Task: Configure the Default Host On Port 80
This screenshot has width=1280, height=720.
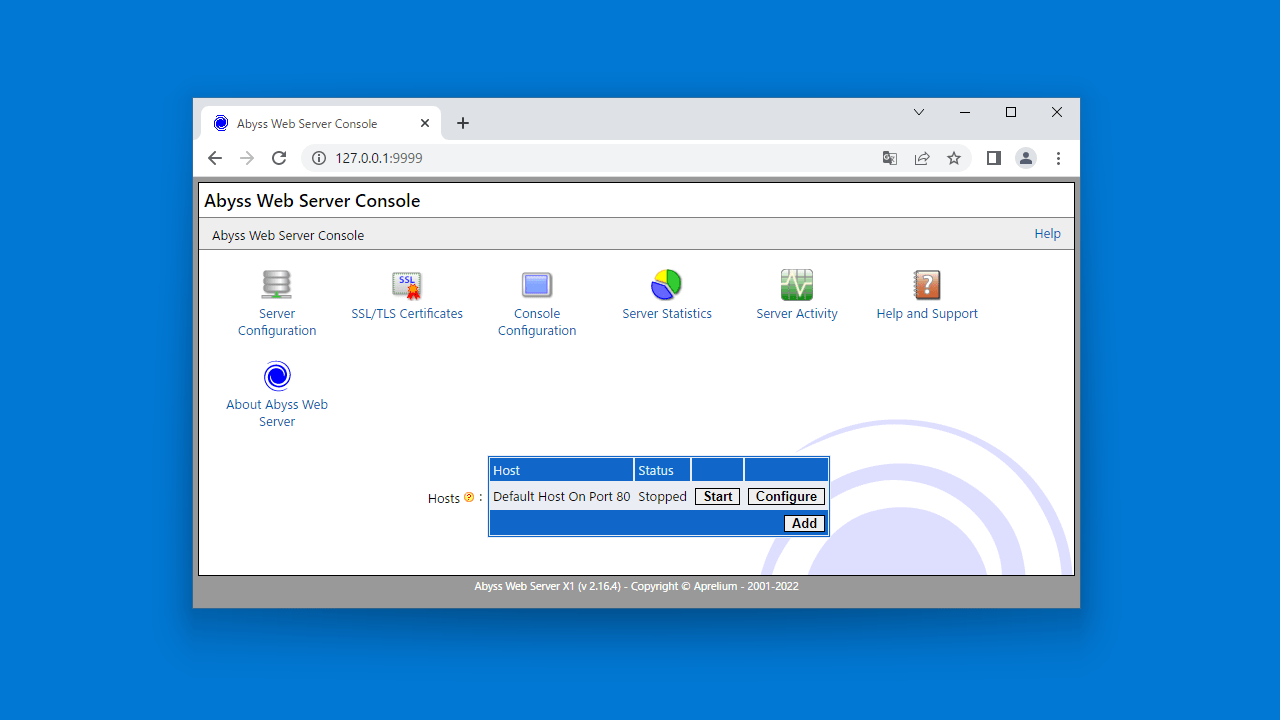Action: 786,497
